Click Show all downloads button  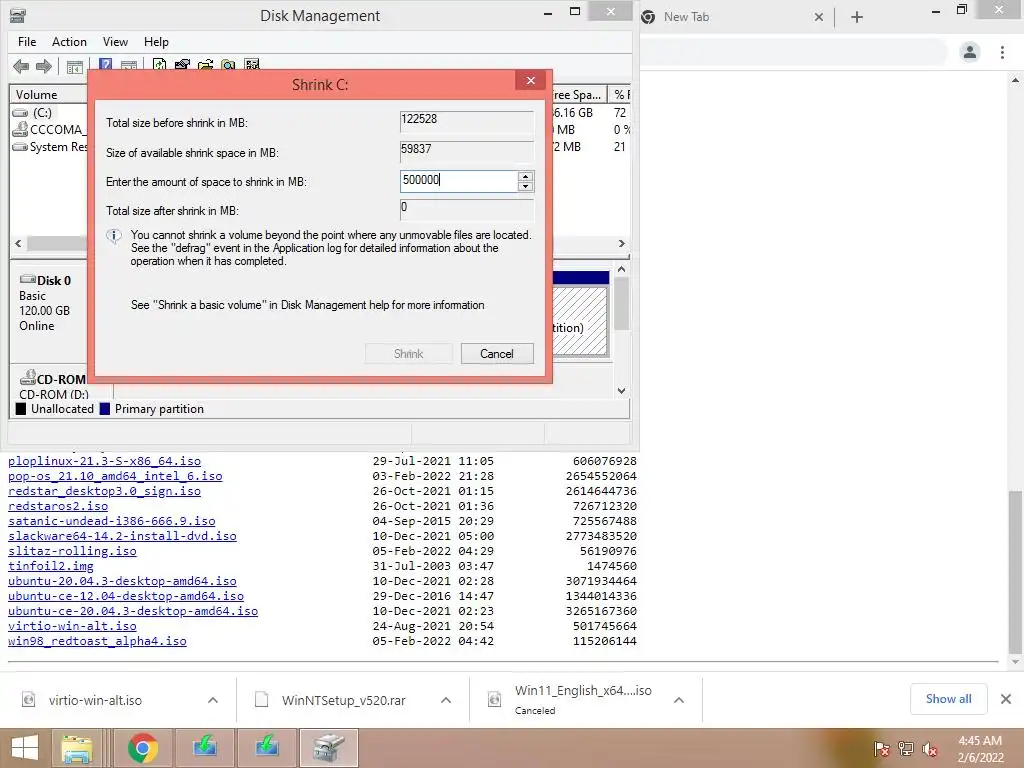click(x=948, y=699)
